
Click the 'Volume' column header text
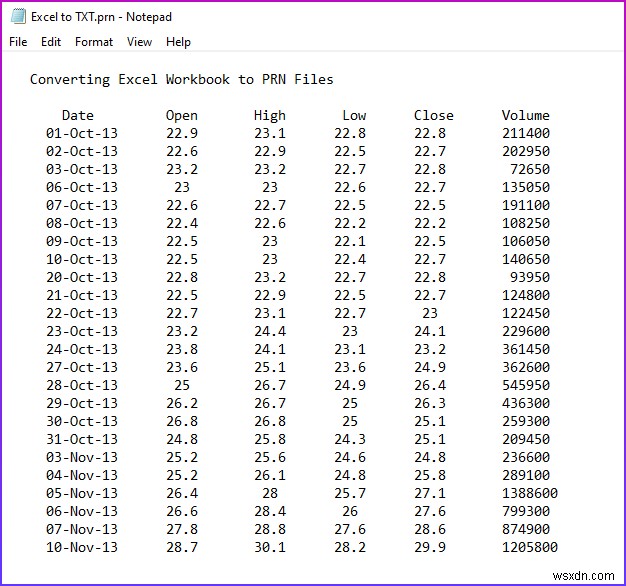[526, 115]
